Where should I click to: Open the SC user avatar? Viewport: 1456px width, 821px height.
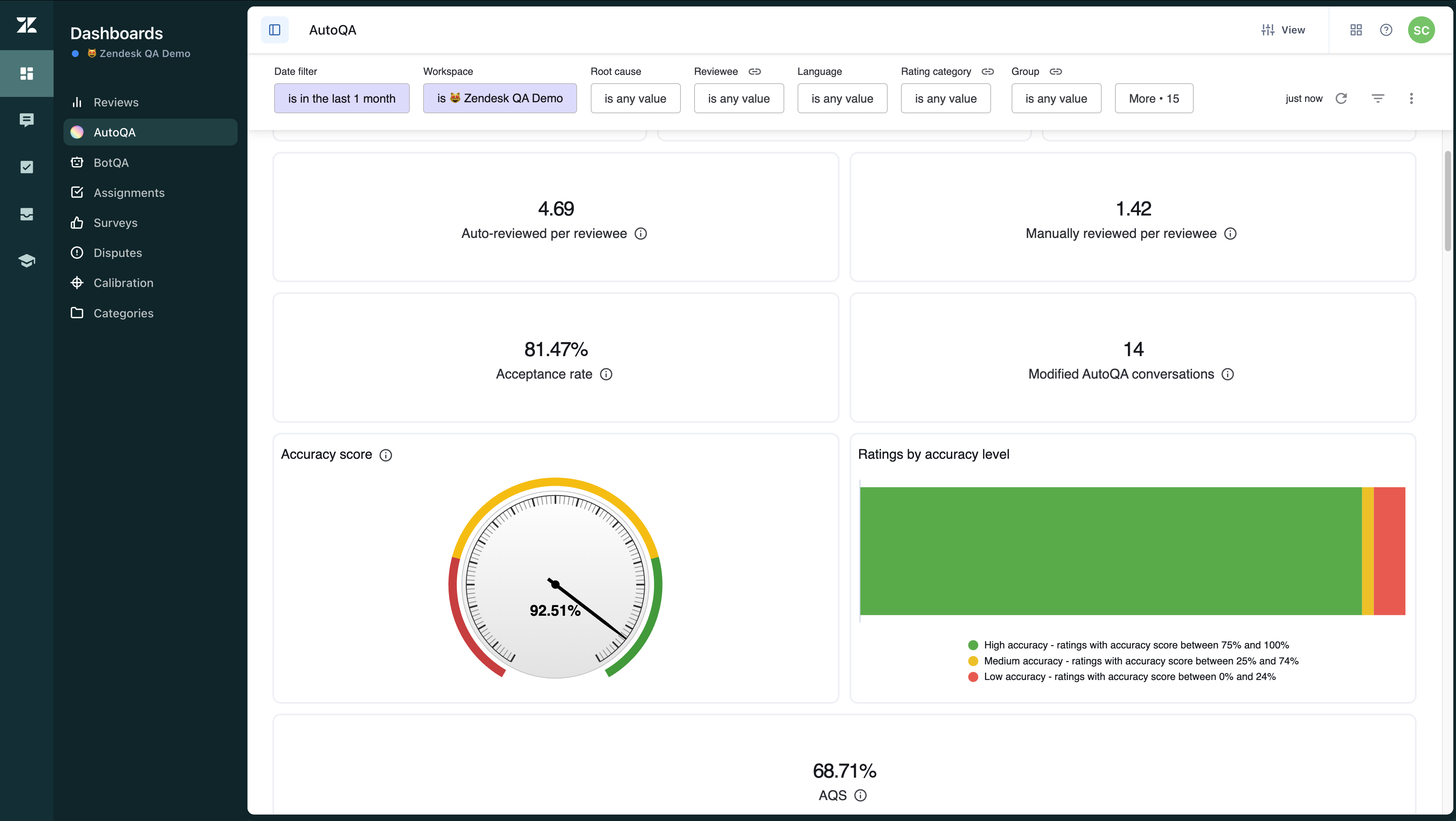point(1421,30)
